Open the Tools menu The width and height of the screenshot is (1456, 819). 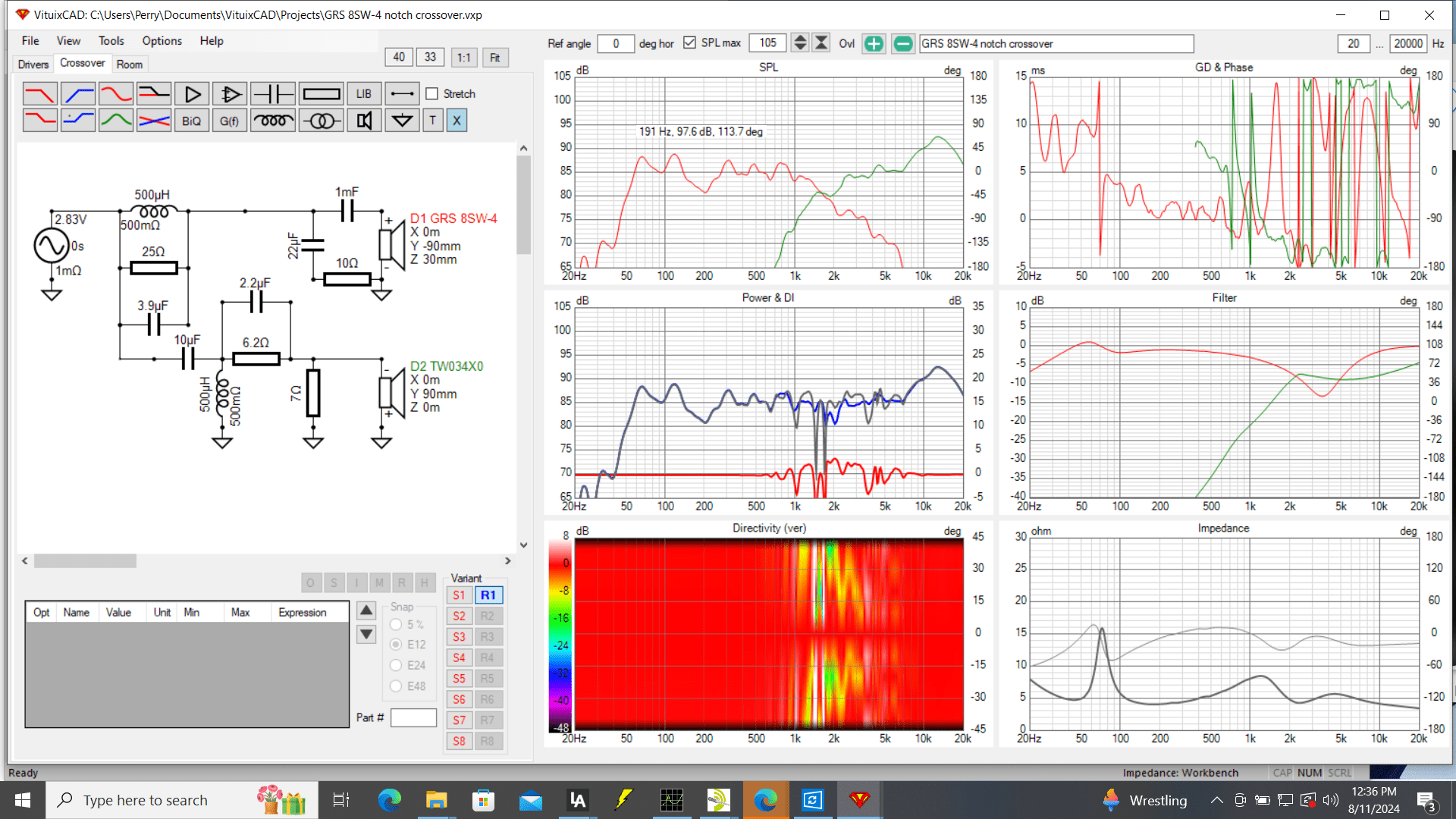click(x=111, y=41)
